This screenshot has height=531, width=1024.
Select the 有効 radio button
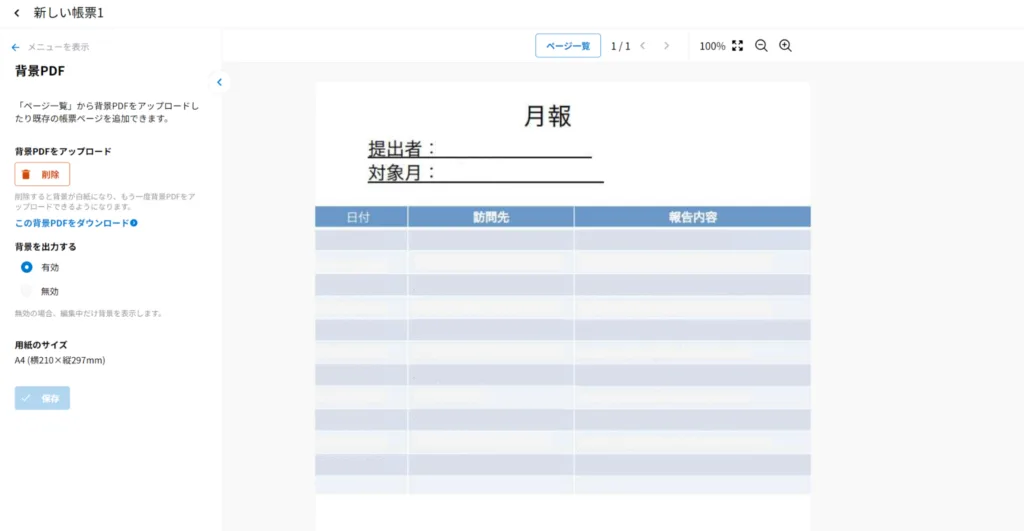pyautogui.click(x=27, y=267)
